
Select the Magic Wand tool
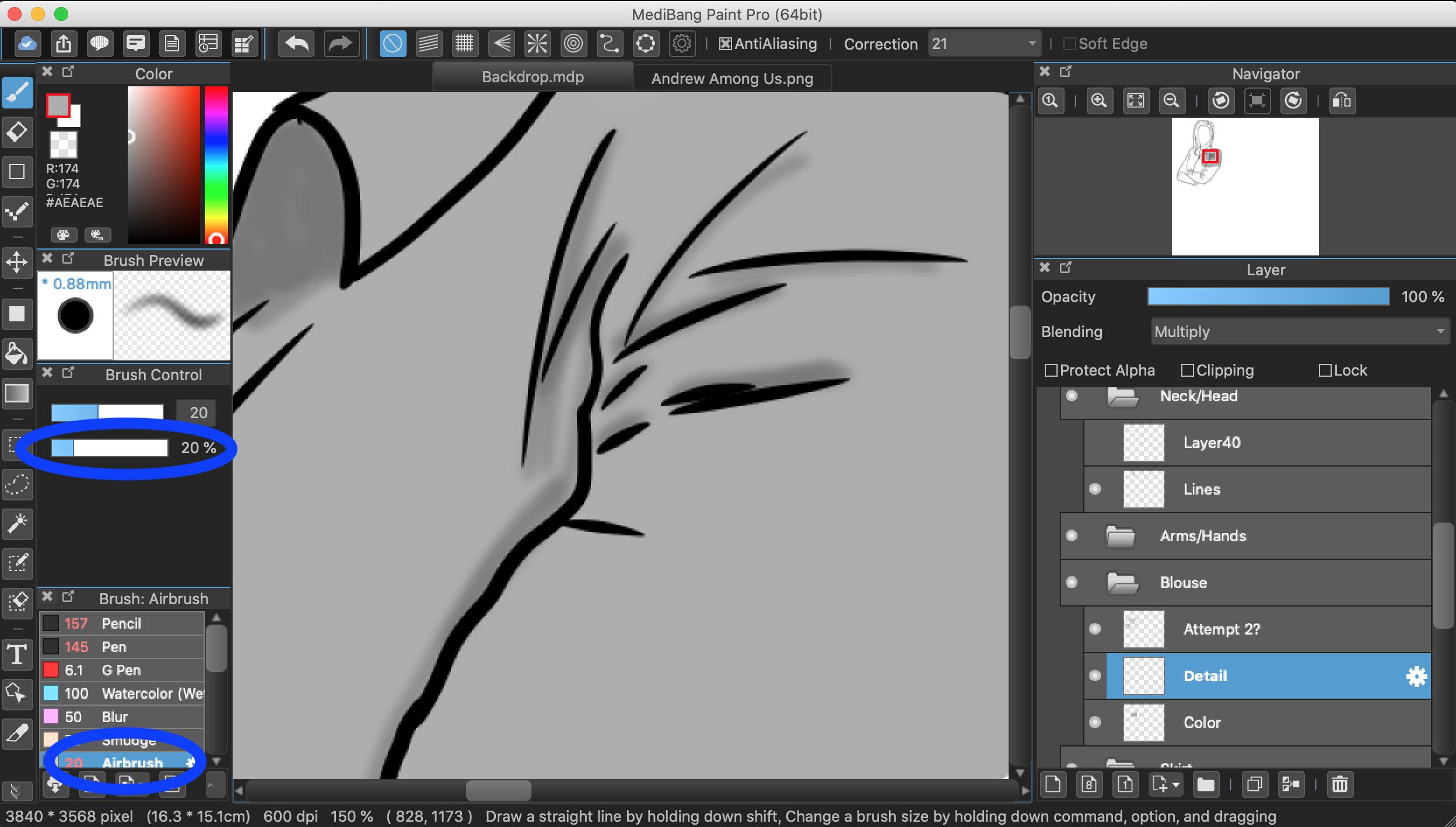(x=17, y=524)
